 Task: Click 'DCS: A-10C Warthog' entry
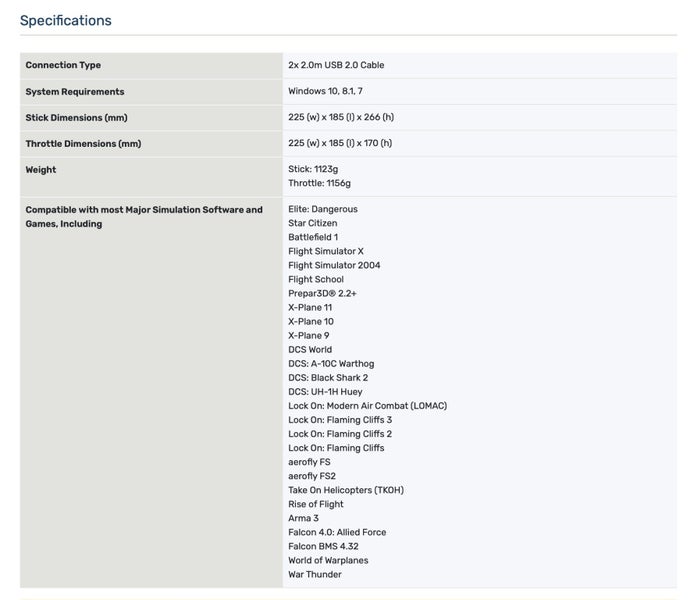tap(331, 364)
